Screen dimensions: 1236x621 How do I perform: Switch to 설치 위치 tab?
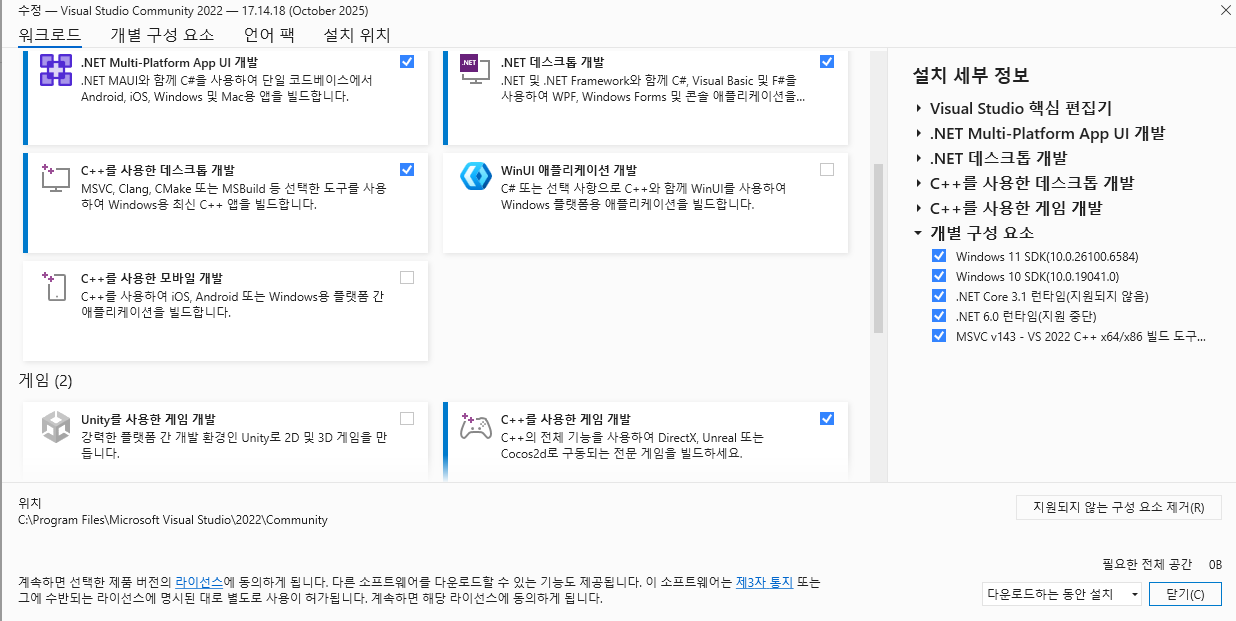(357, 35)
